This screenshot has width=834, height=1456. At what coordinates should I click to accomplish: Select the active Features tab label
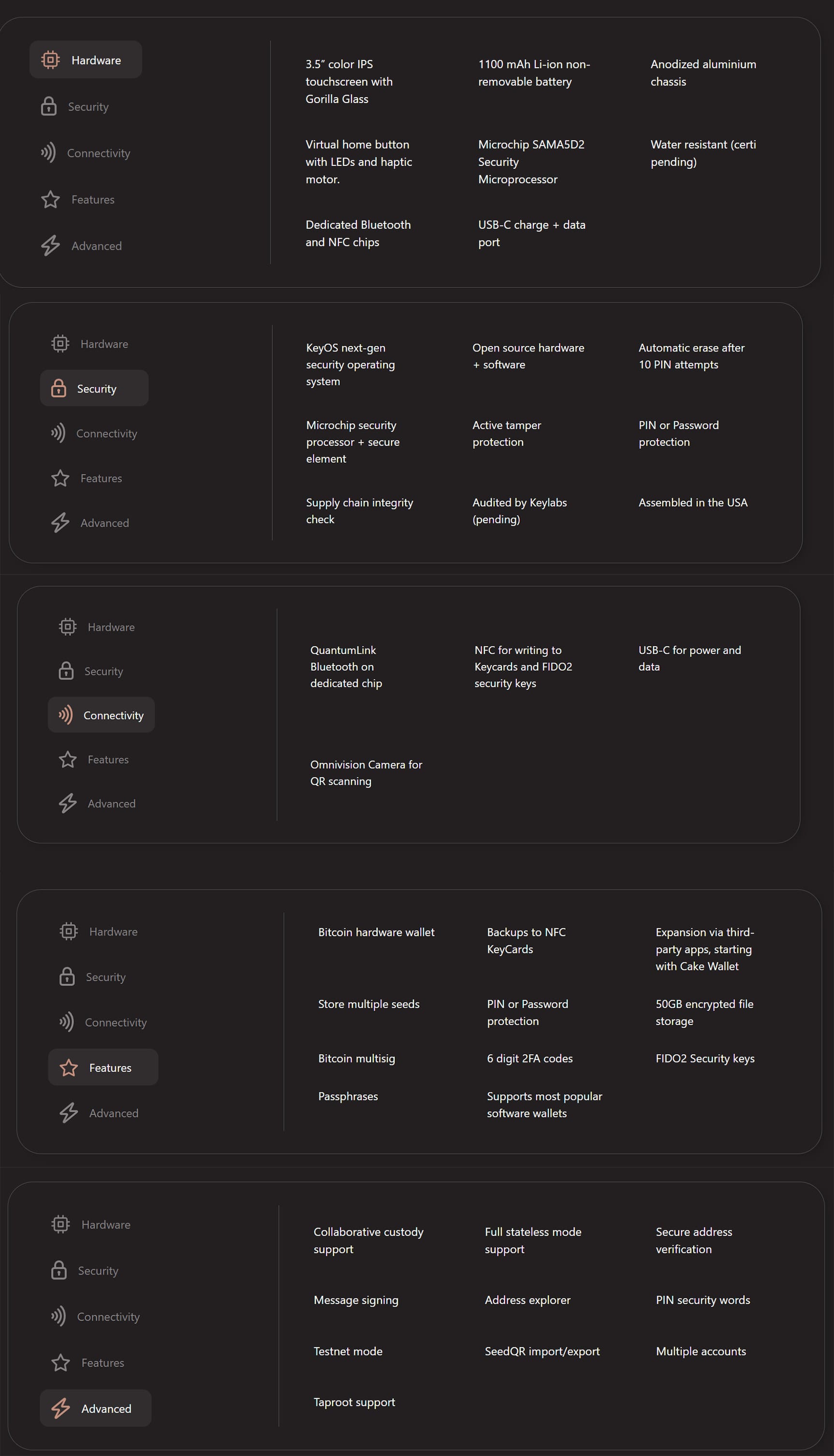pyautogui.click(x=111, y=1068)
